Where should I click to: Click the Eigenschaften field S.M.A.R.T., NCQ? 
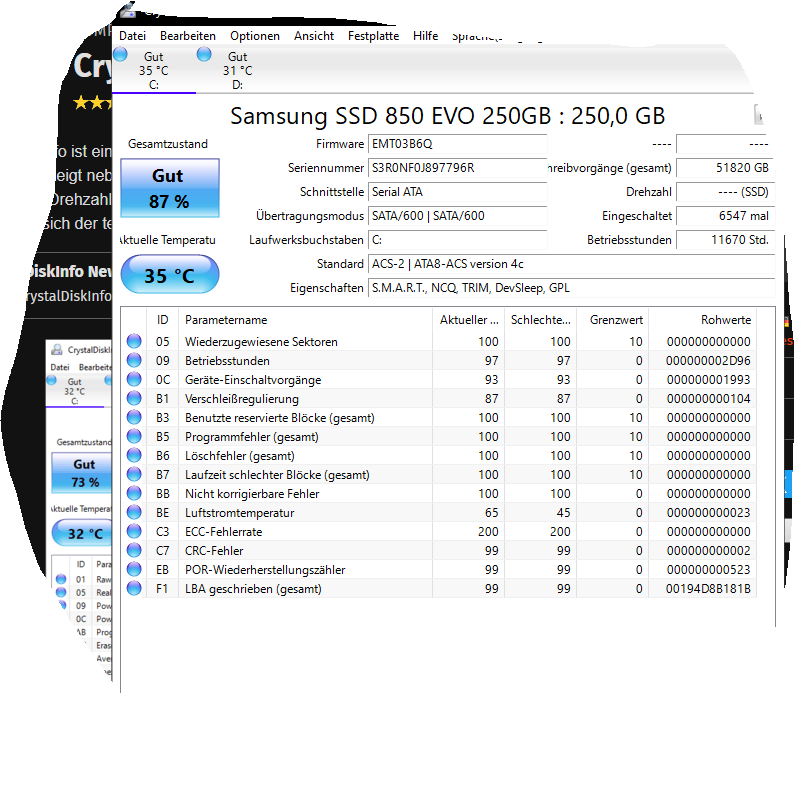tap(571, 288)
